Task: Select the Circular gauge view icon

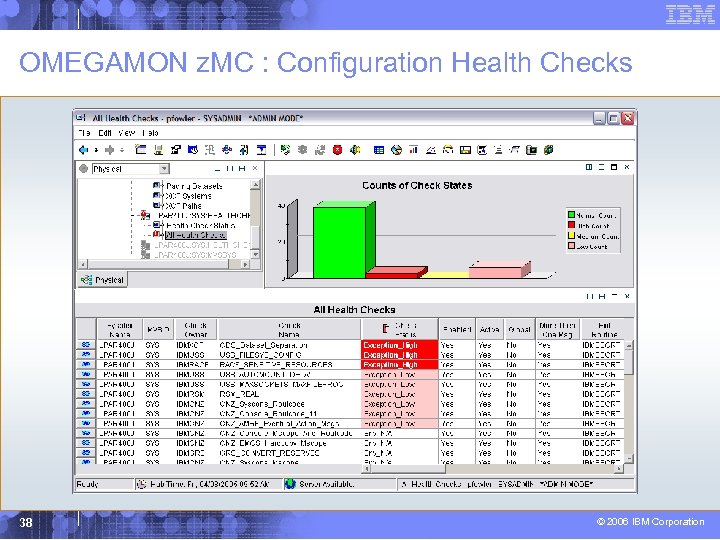Action: point(448,150)
